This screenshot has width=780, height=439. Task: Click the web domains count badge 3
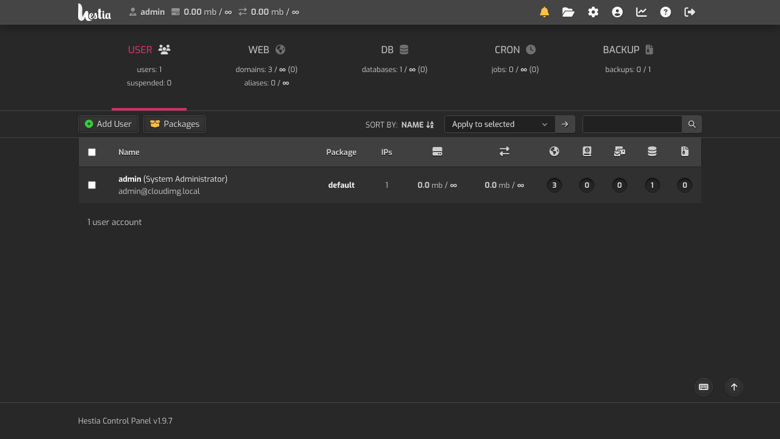point(554,185)
